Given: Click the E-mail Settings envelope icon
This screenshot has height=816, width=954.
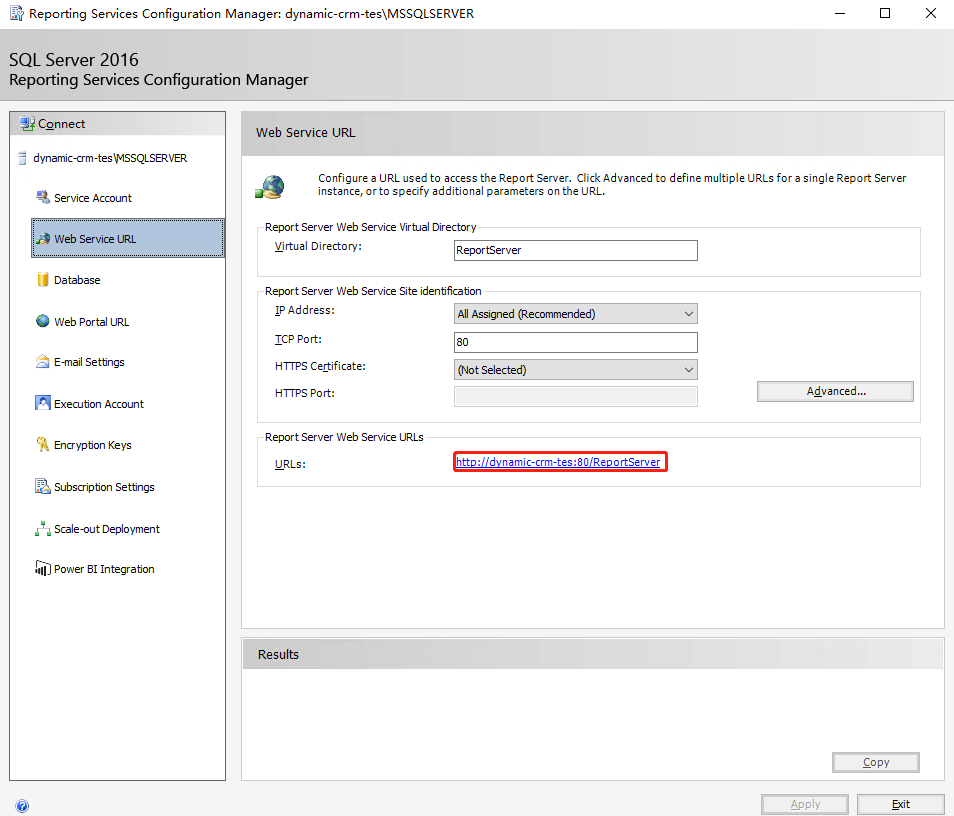Looking at the screenshot, I should point(43,361).
